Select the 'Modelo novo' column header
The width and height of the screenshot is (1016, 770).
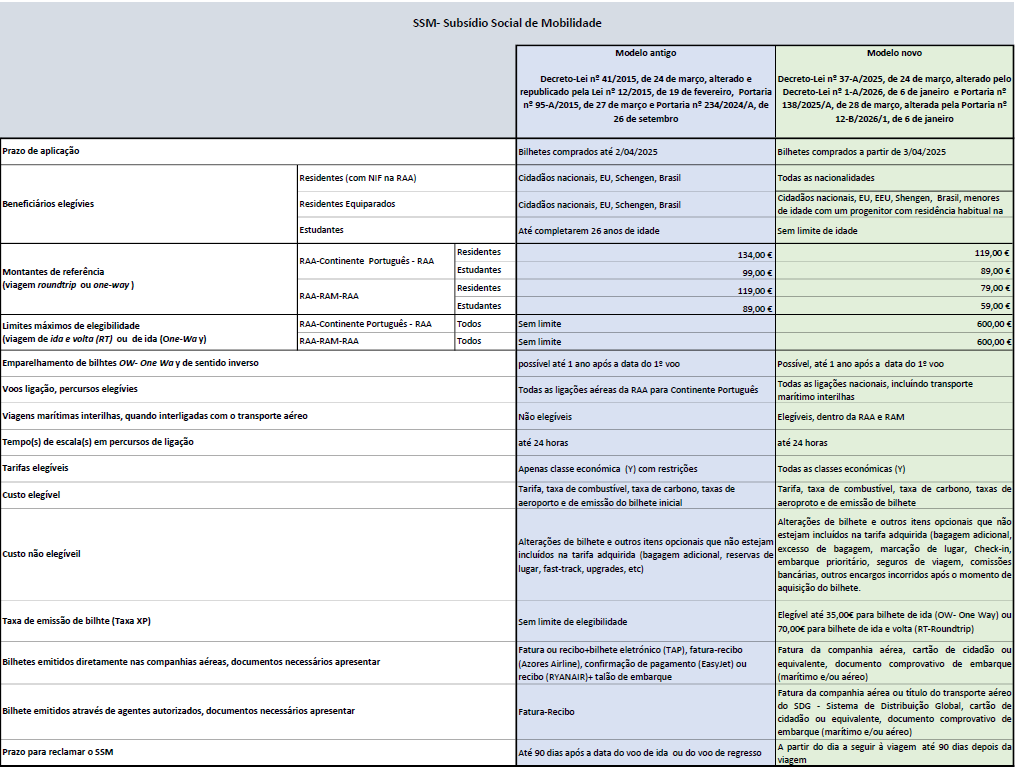coord(894,52)
